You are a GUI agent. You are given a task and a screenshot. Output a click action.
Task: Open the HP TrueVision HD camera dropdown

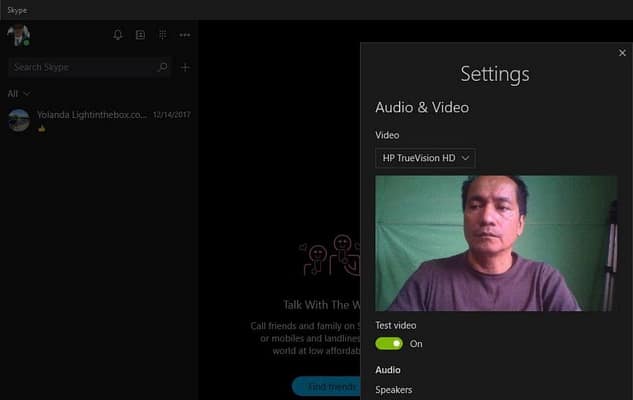[425, 158]
